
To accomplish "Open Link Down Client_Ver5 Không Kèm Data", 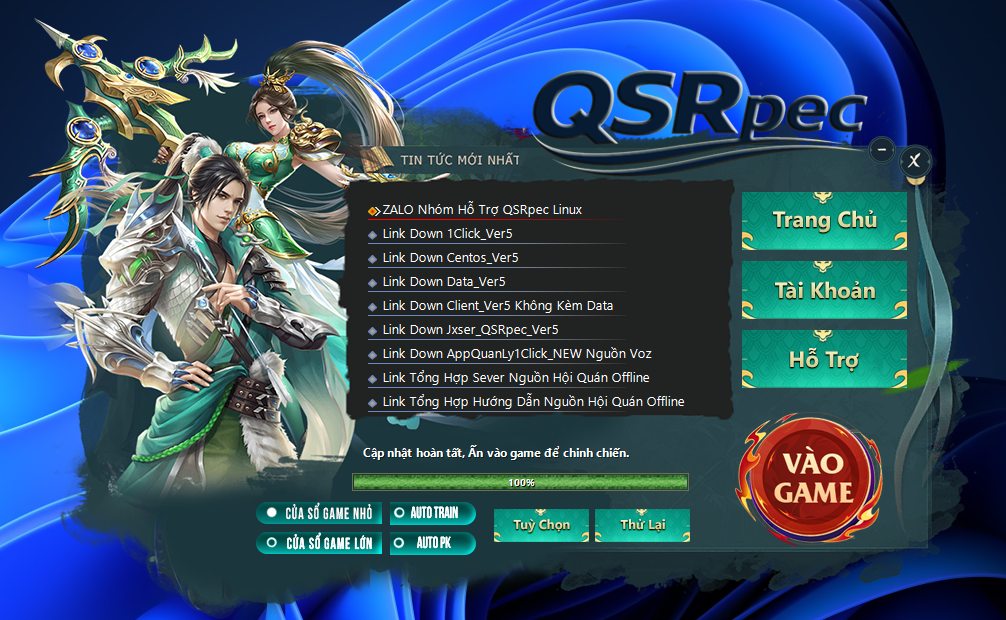I will tap(497, 306).
